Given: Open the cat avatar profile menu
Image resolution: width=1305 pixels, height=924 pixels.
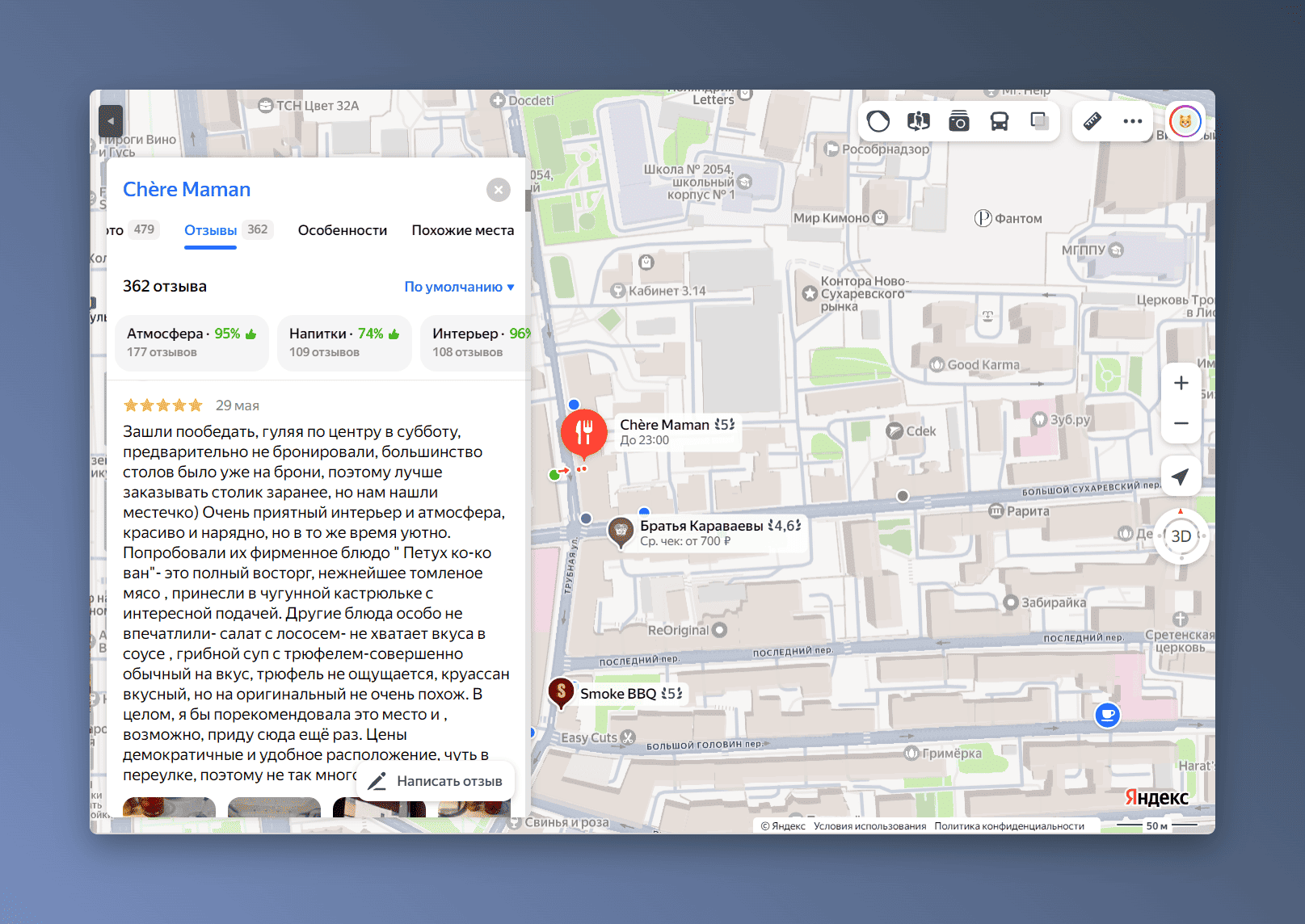Looking at the screenshot, I should click(x=1185, y=122).
